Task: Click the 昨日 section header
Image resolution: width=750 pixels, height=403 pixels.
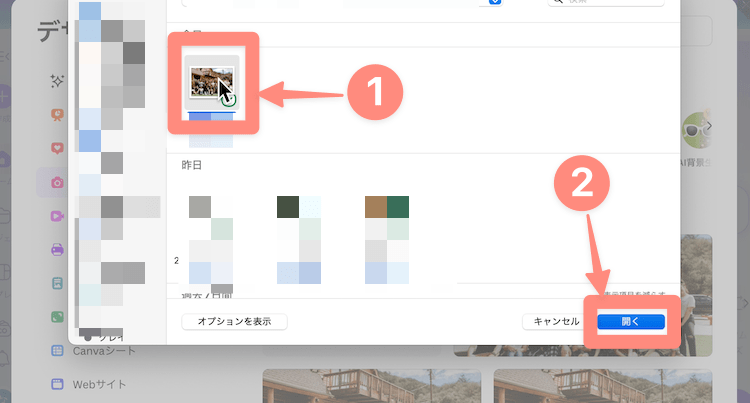Action: pos(192,165)
